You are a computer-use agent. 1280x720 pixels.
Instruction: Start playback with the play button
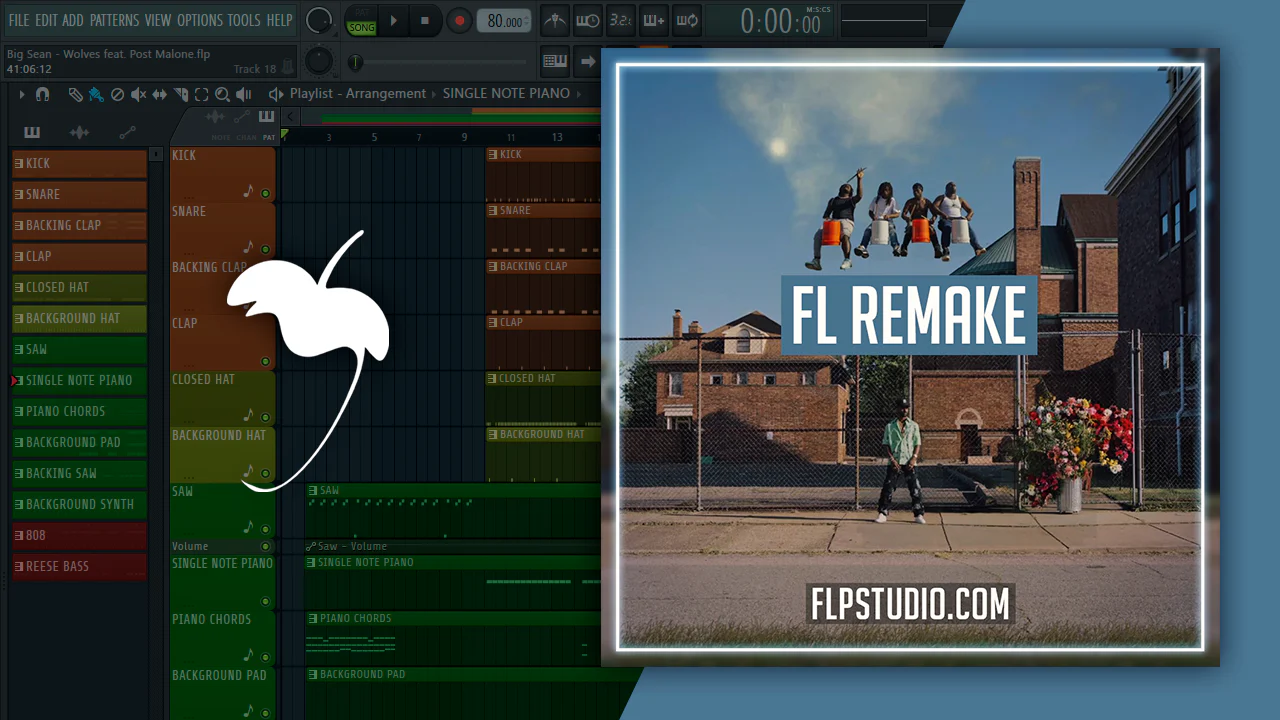[394, 20]
